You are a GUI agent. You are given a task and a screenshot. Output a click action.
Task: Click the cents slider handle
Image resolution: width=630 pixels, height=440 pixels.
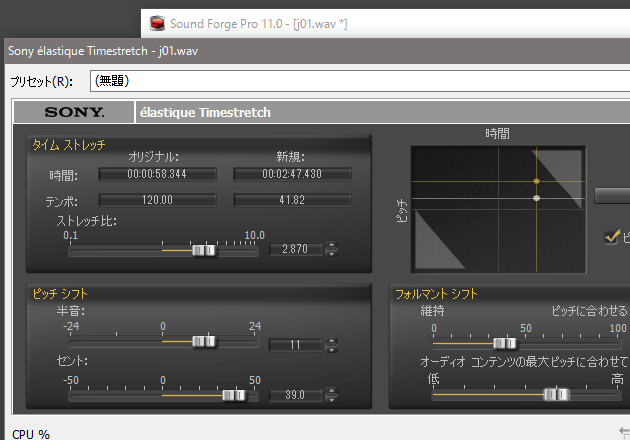pyautogui.click(x=234, y=395)
